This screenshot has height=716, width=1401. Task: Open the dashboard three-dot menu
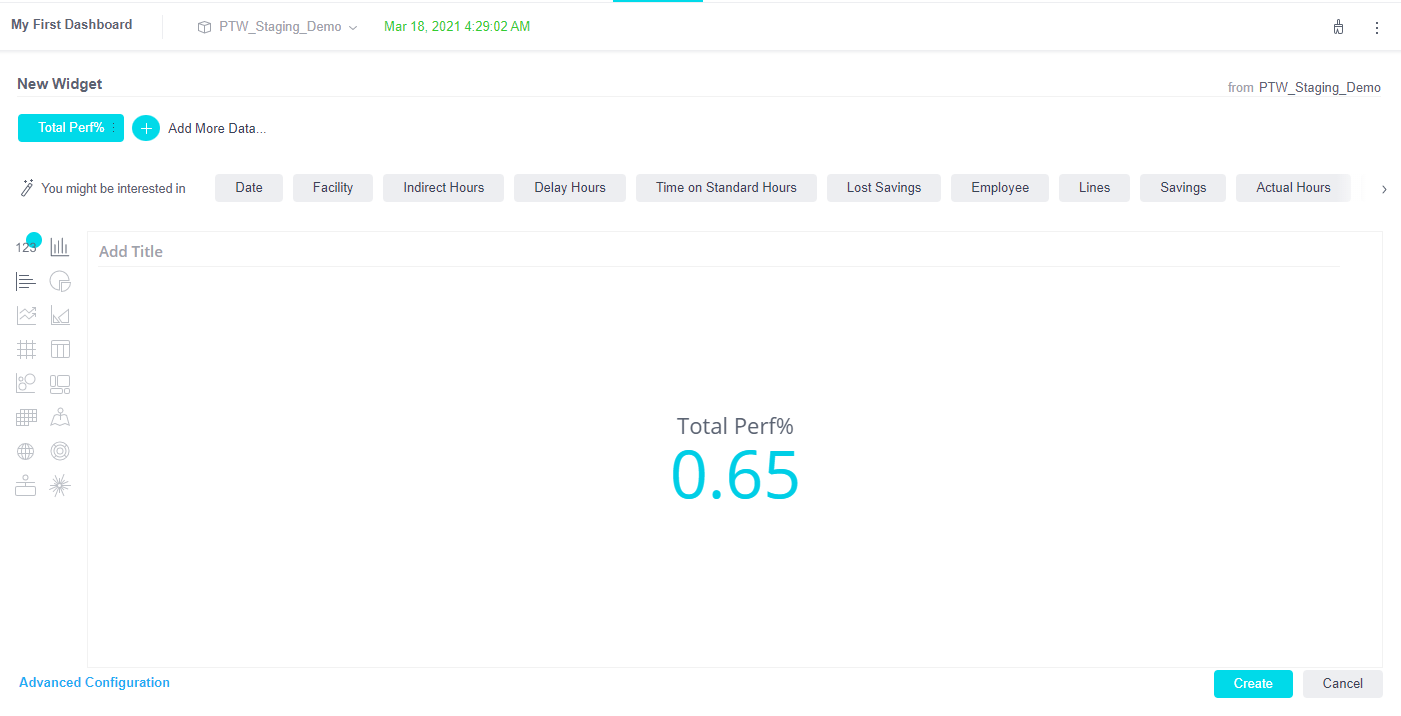tap(1376, 28)
